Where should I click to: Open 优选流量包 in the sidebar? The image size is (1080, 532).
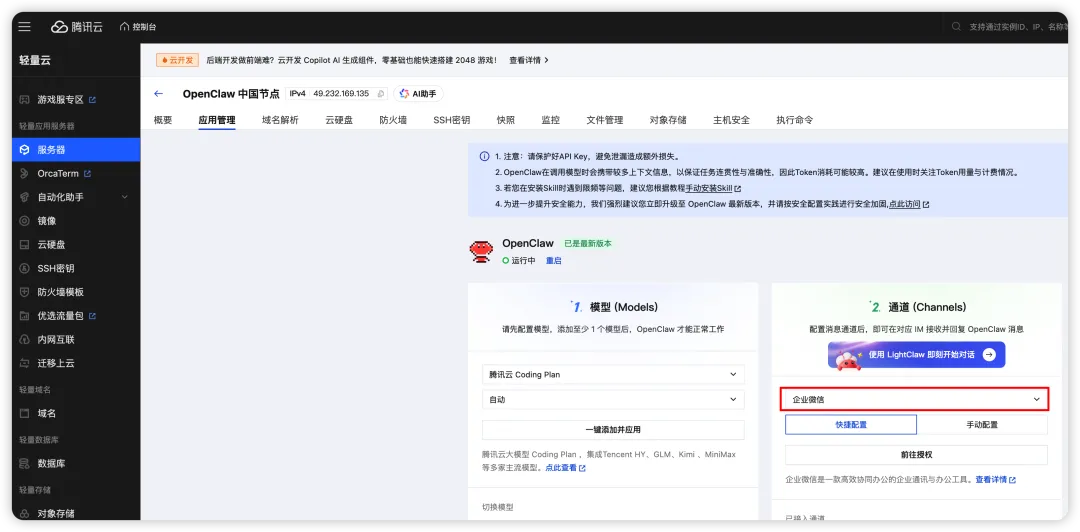point(61,316)
